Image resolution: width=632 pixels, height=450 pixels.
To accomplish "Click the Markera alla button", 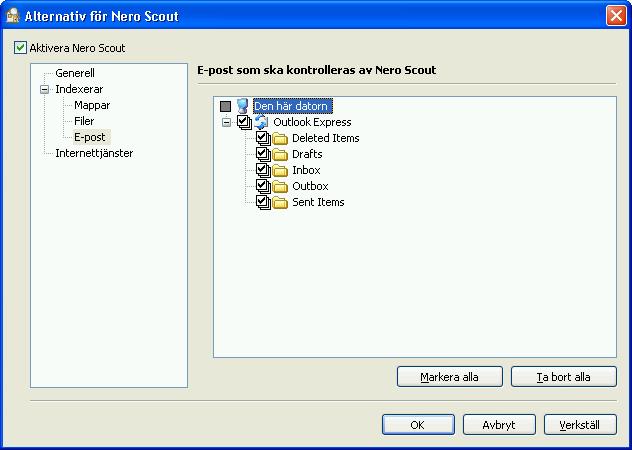I will (450, 377).
